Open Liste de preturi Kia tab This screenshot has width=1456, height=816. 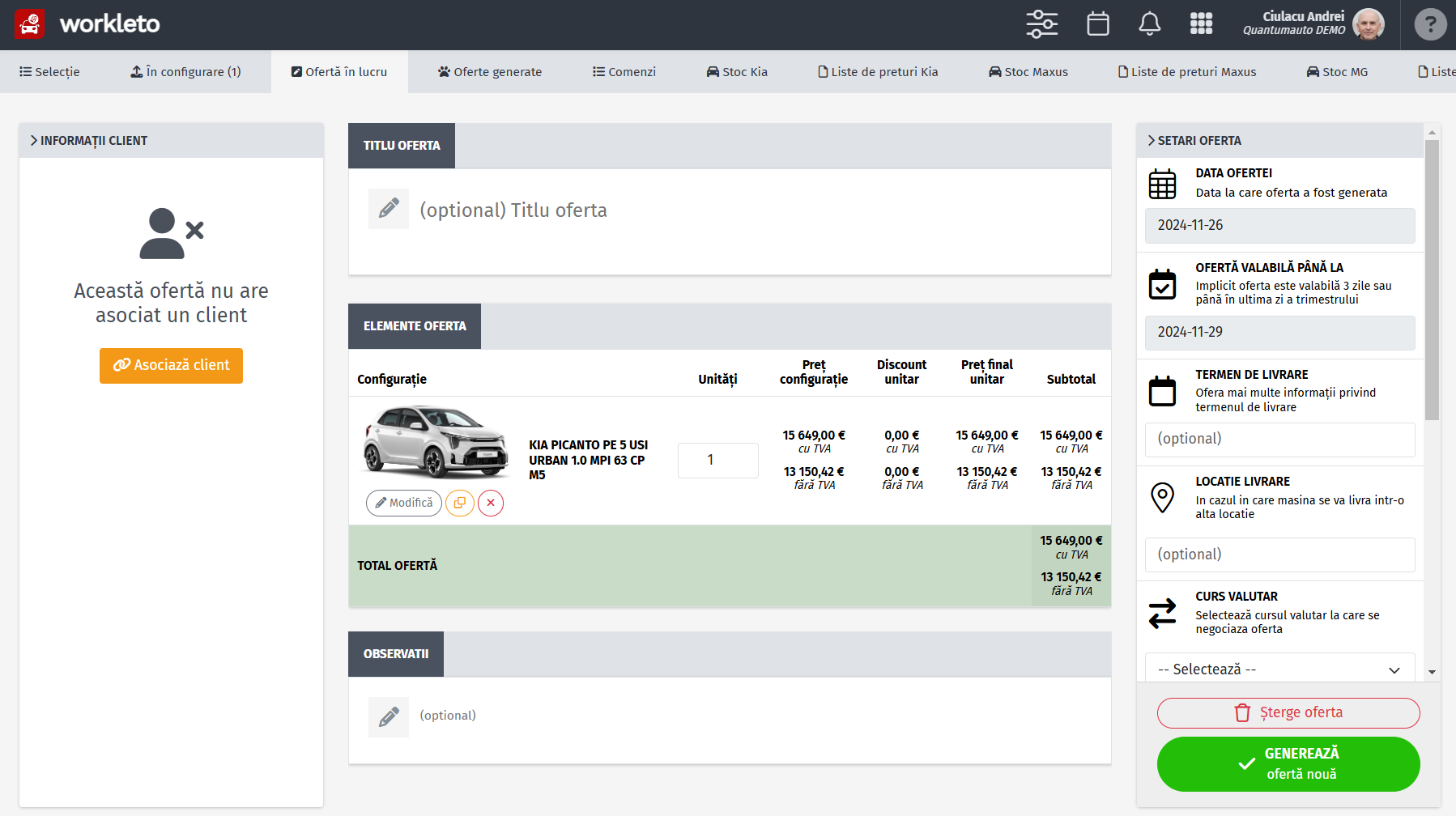click(878, 72)
